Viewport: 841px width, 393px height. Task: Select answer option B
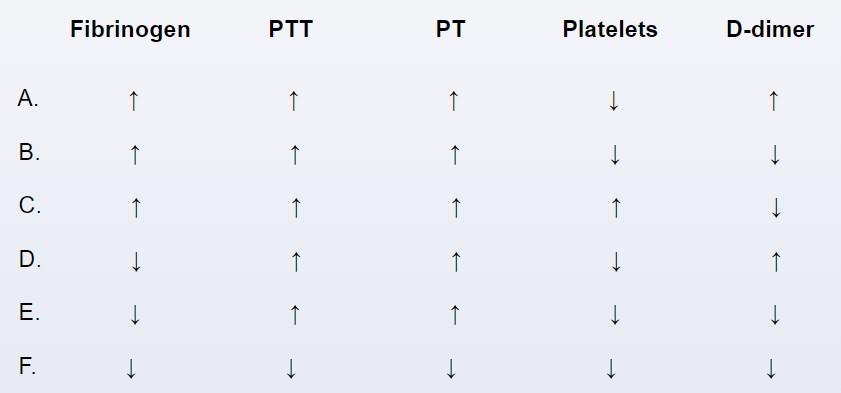pos(29,152)
